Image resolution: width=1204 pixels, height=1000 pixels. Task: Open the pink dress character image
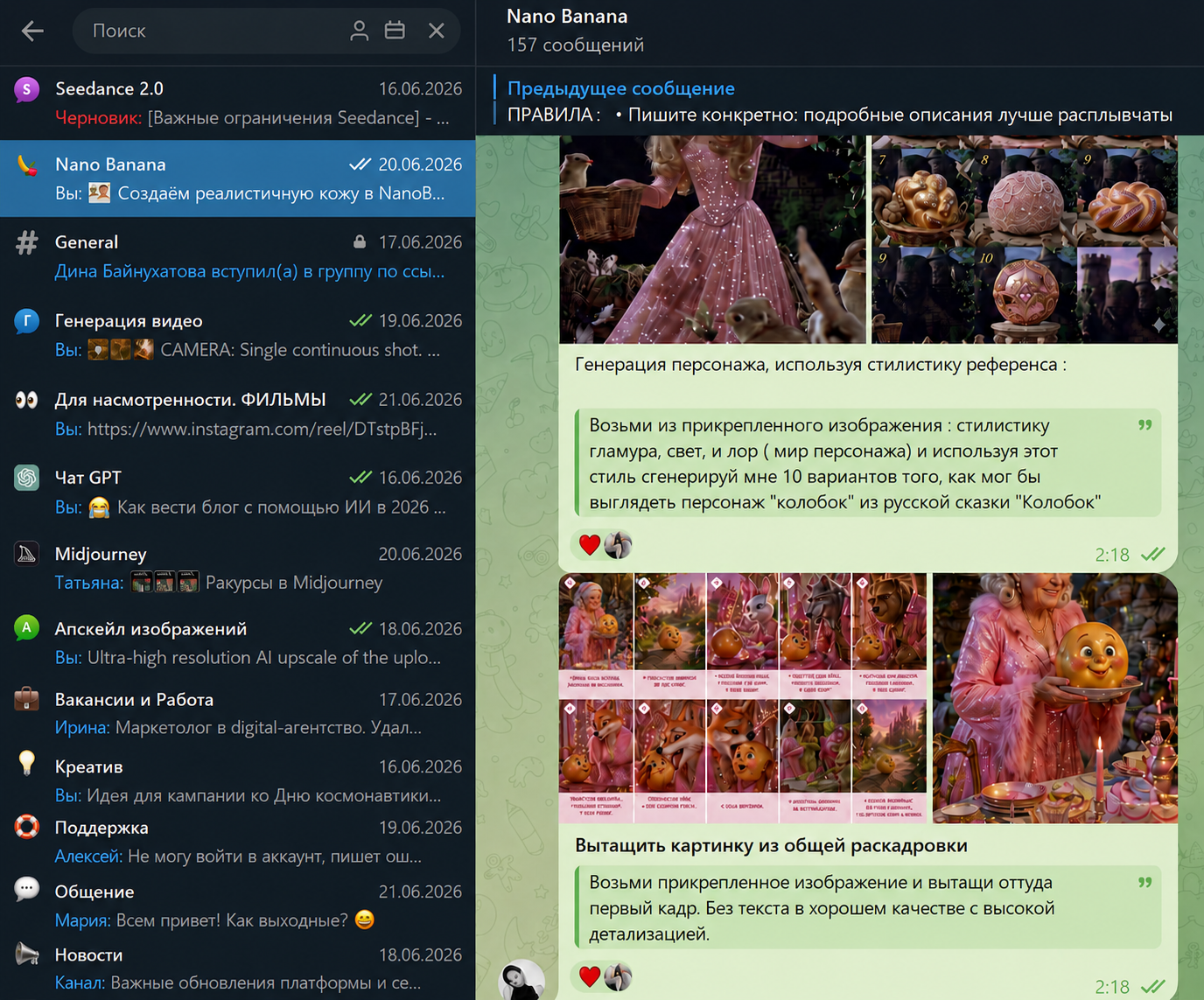click(x=712, y=239)
